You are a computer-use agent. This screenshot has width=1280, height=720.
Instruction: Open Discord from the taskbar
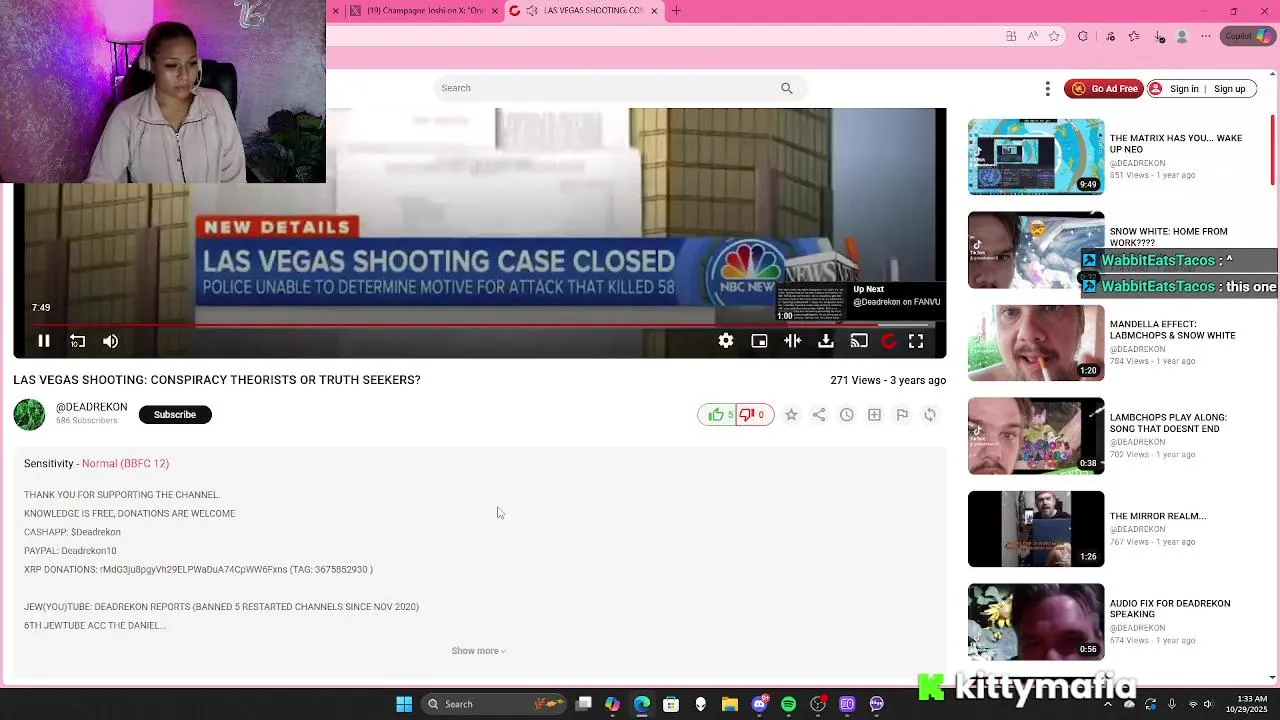click(759, 704)
